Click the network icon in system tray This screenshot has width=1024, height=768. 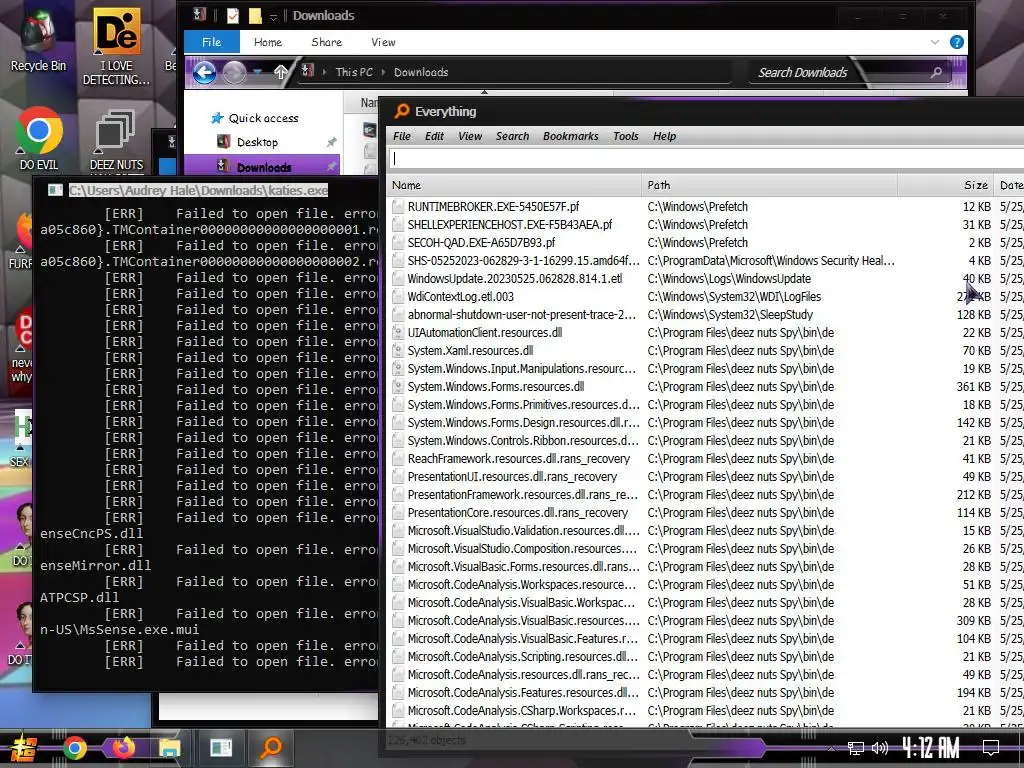point(856,748)
